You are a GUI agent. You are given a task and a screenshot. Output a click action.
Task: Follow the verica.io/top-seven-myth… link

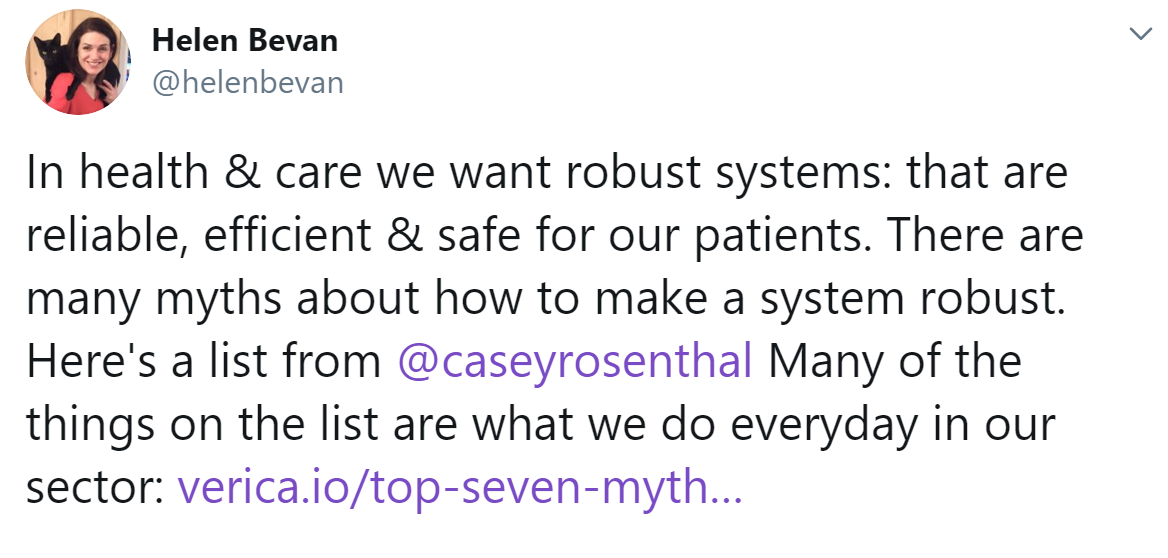point(460,488)
